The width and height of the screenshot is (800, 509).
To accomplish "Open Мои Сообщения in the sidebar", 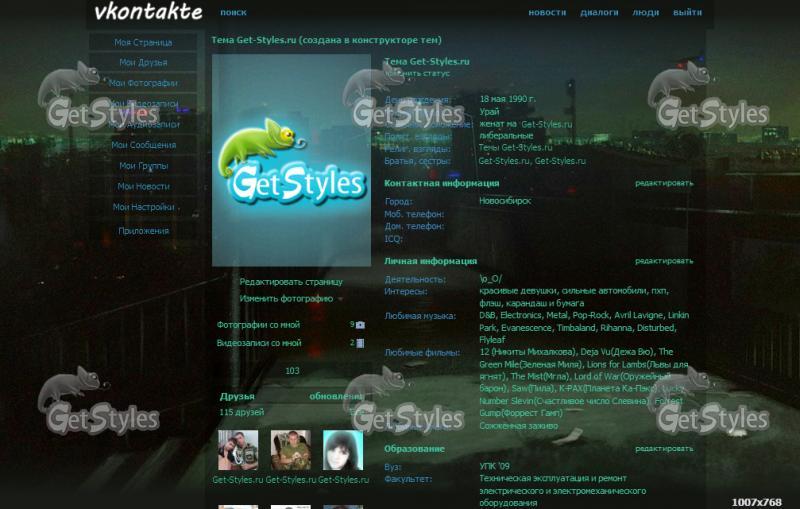I will [x=143, y=145].
